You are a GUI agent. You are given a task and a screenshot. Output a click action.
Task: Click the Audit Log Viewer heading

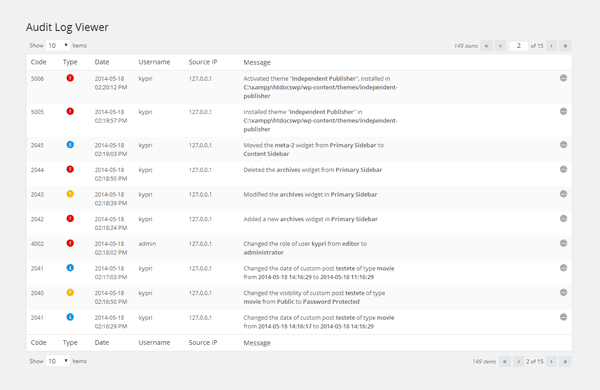[x=67, y=27]
